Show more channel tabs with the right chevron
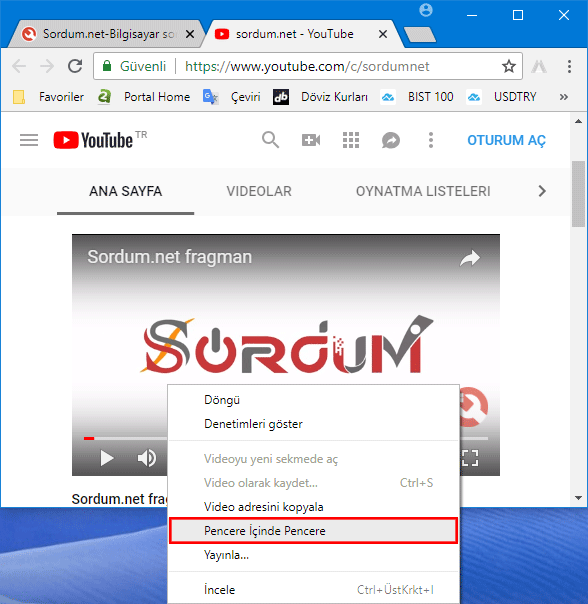Image resolution: width=588 pixels, height=604 pixels. [542, 191]
